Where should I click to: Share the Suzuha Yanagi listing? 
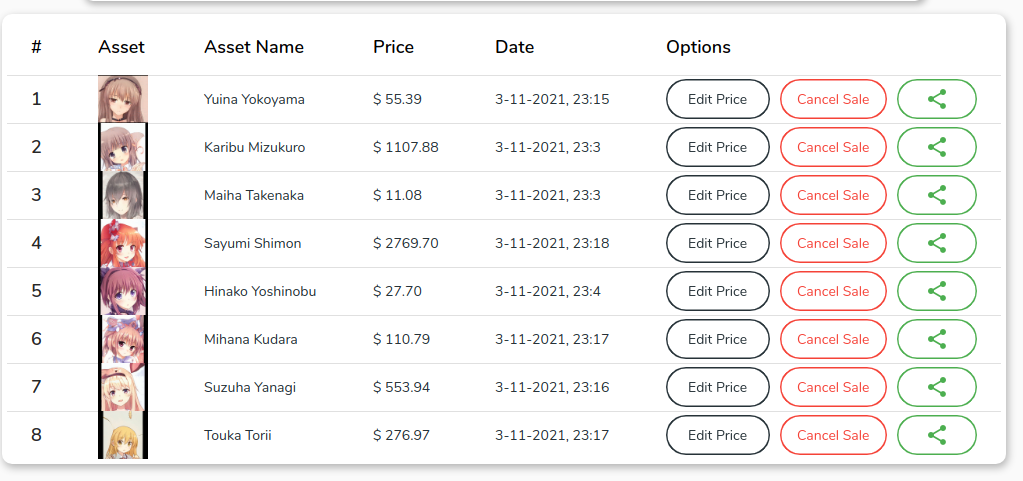(x=936, y=387)
